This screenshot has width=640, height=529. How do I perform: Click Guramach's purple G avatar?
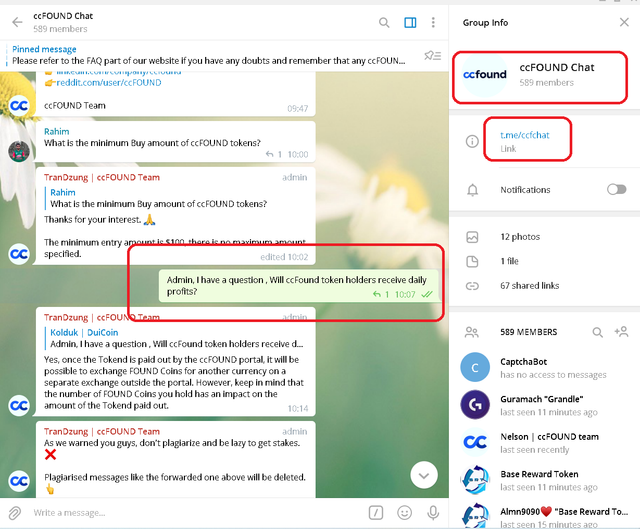click(x=475, y=405)
